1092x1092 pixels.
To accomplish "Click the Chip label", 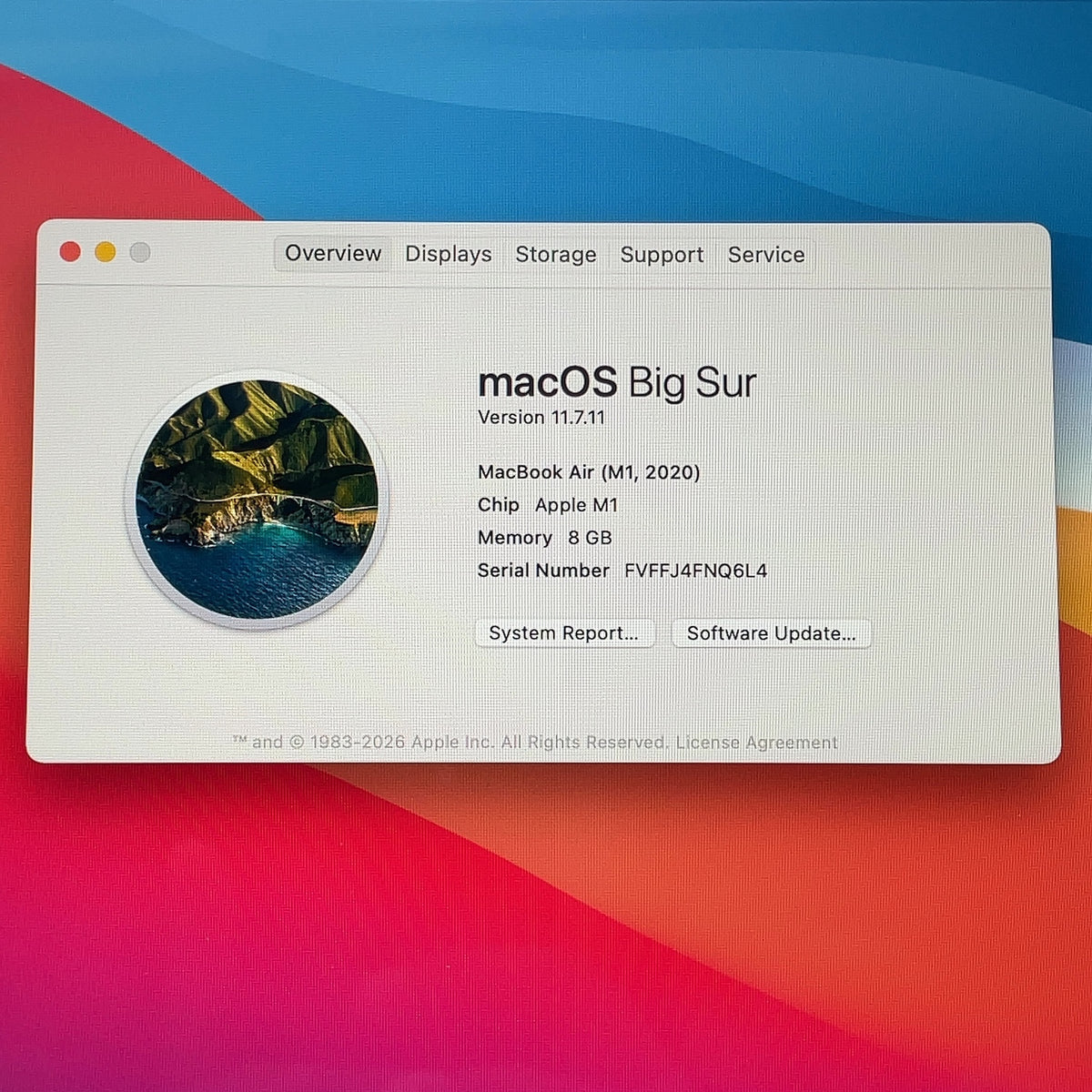I will tap(499, 505).
